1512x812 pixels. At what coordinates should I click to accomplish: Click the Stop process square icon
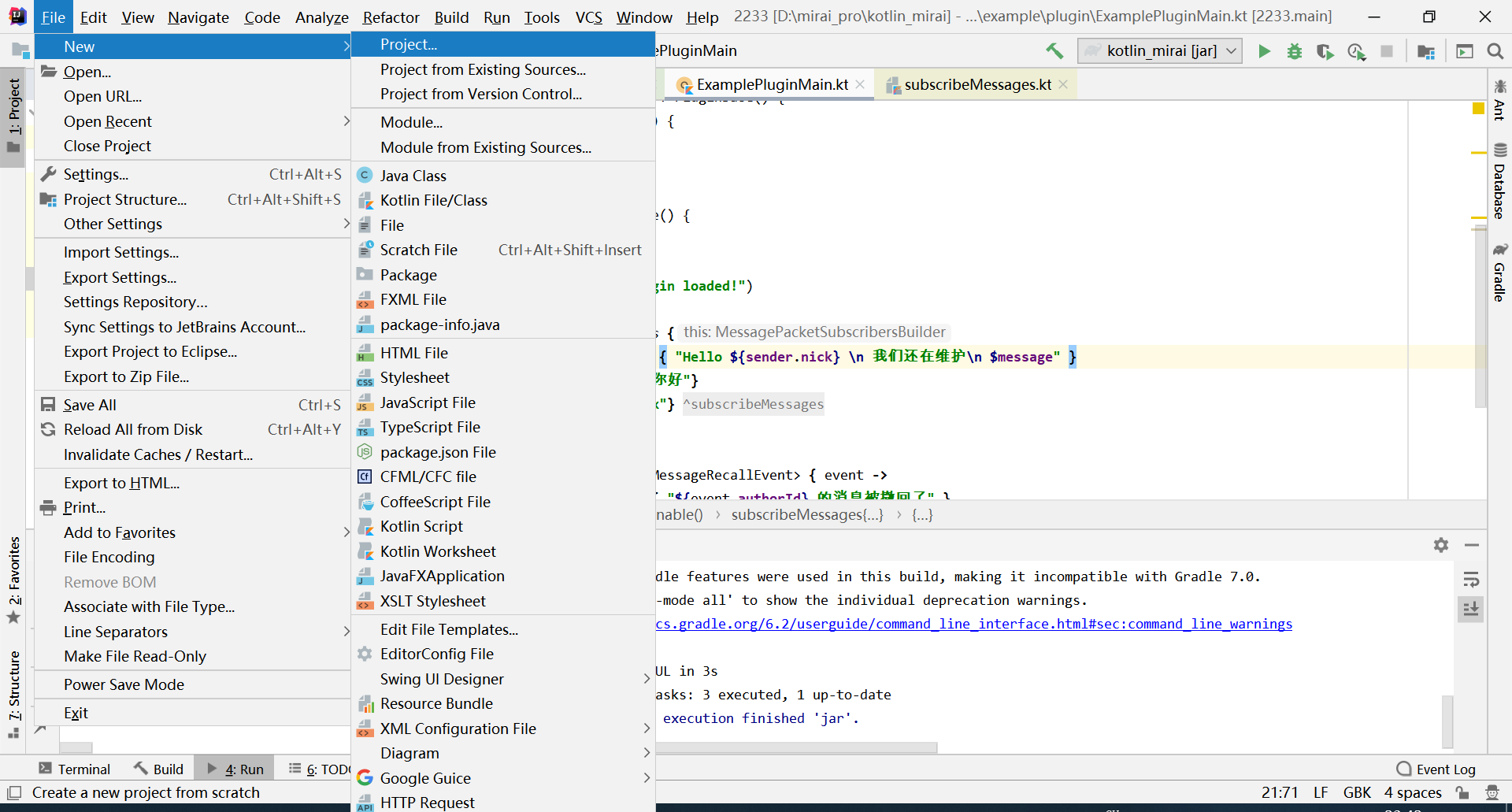(1387, 51)
